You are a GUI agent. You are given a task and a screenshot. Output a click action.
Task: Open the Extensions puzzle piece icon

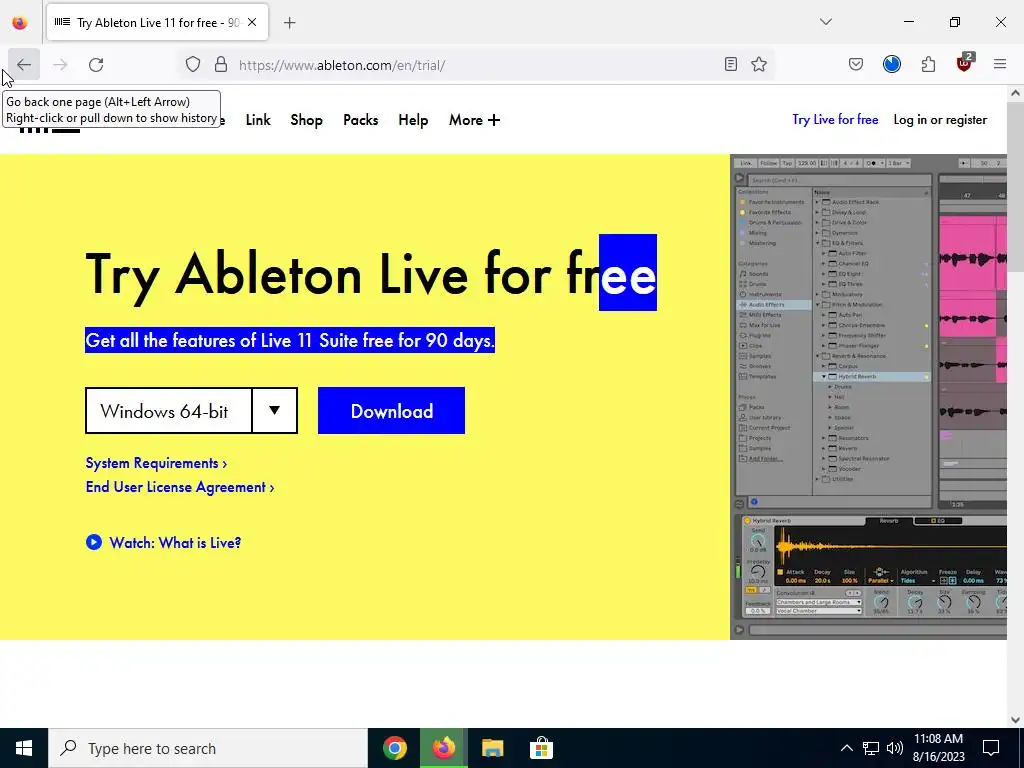coord(928,65)
